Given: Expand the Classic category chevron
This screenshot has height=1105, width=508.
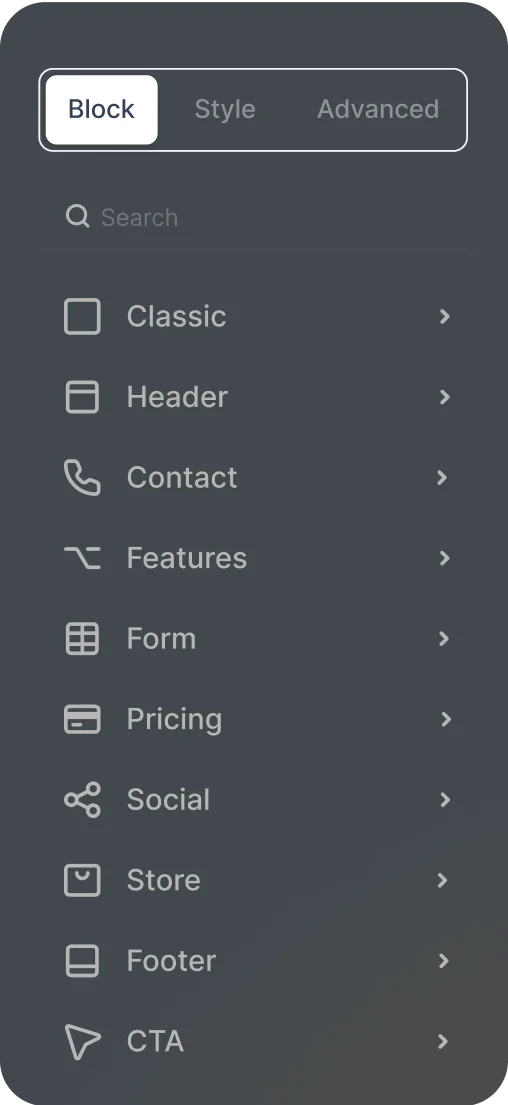Looking at the screenshot, I should [444, 316].
